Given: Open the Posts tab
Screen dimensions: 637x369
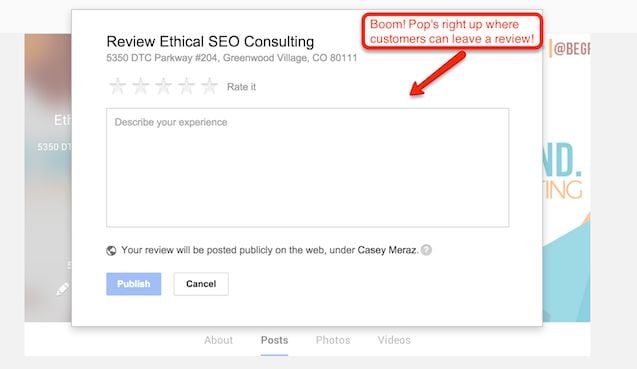Looking at the screenshot, I should click(x=275, y=340).
